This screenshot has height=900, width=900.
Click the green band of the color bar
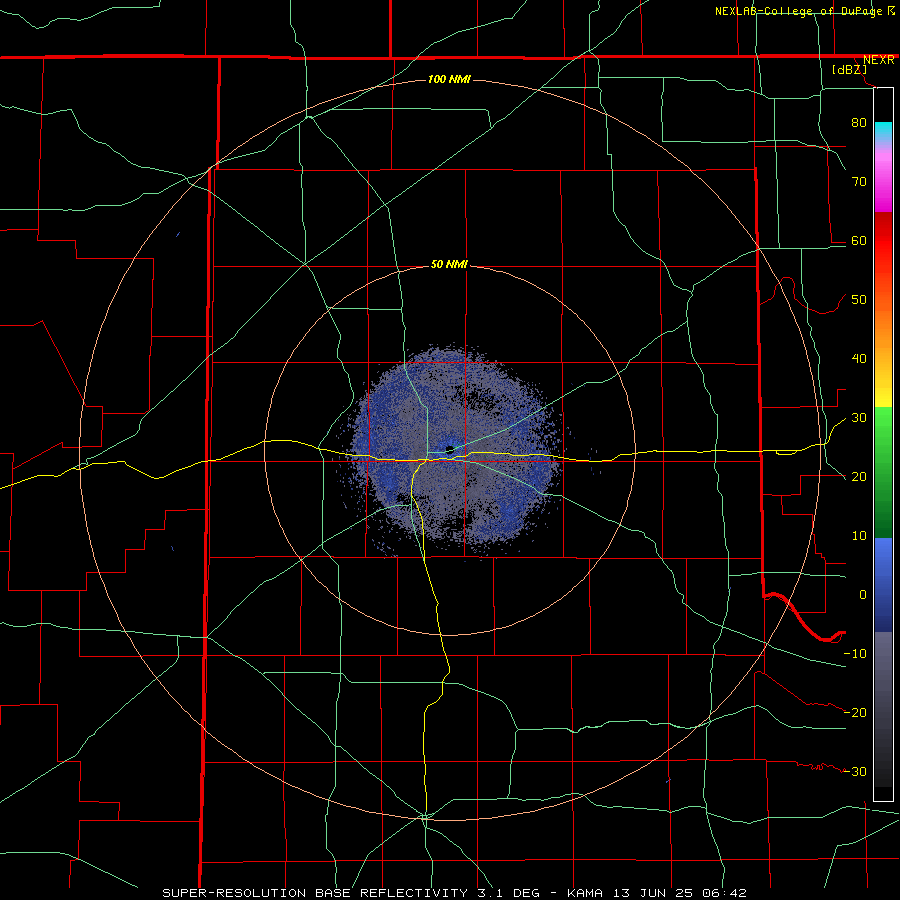[883, 472]
